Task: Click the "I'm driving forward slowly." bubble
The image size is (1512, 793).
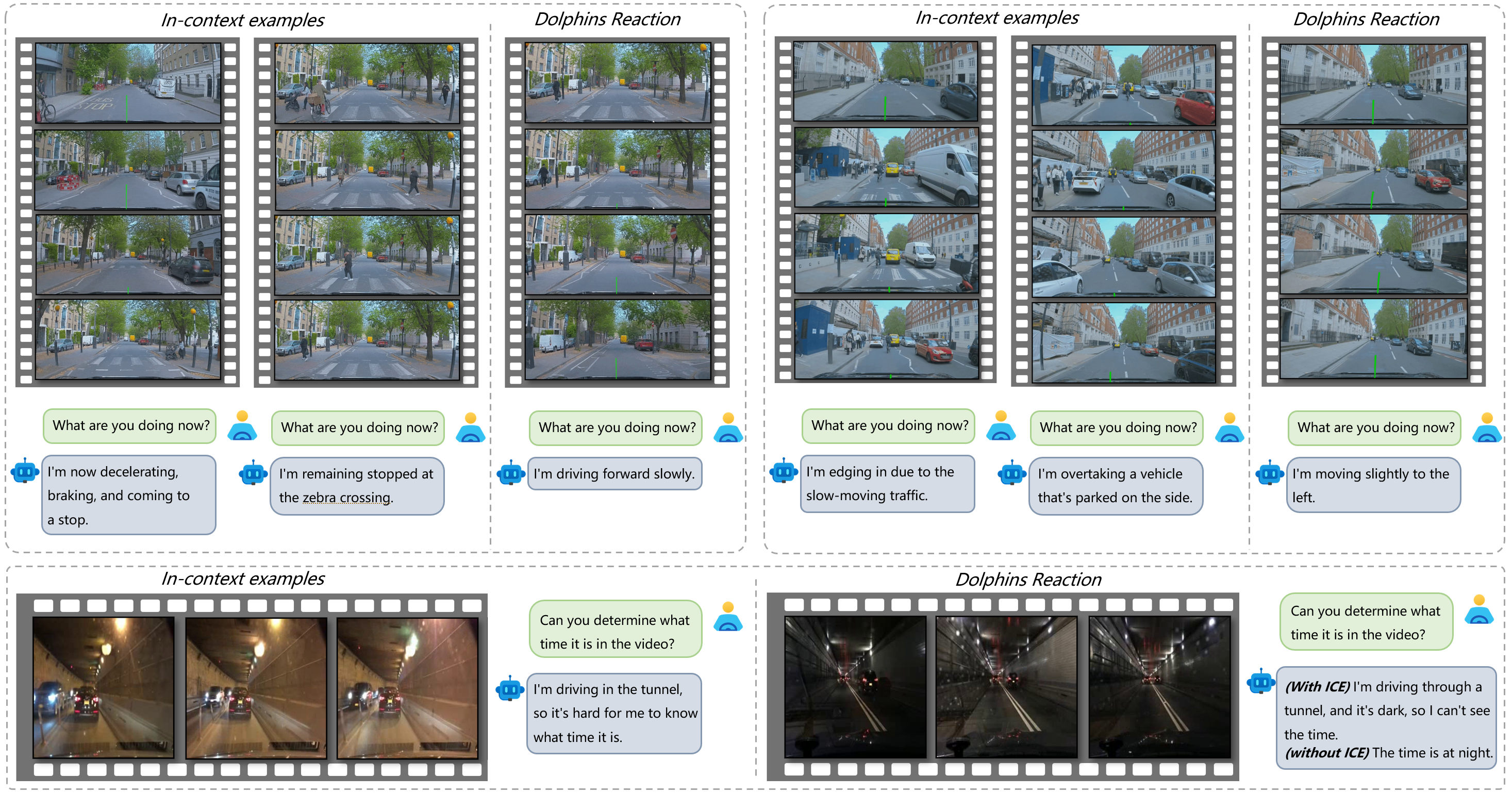Action: click(614, 474)
